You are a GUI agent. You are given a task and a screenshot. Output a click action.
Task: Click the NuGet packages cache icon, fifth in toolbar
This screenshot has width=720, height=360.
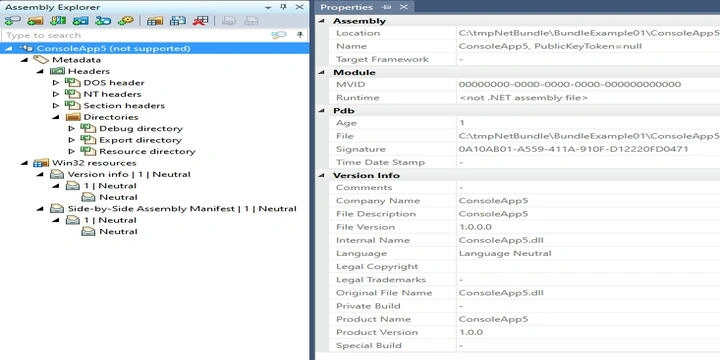103,21
